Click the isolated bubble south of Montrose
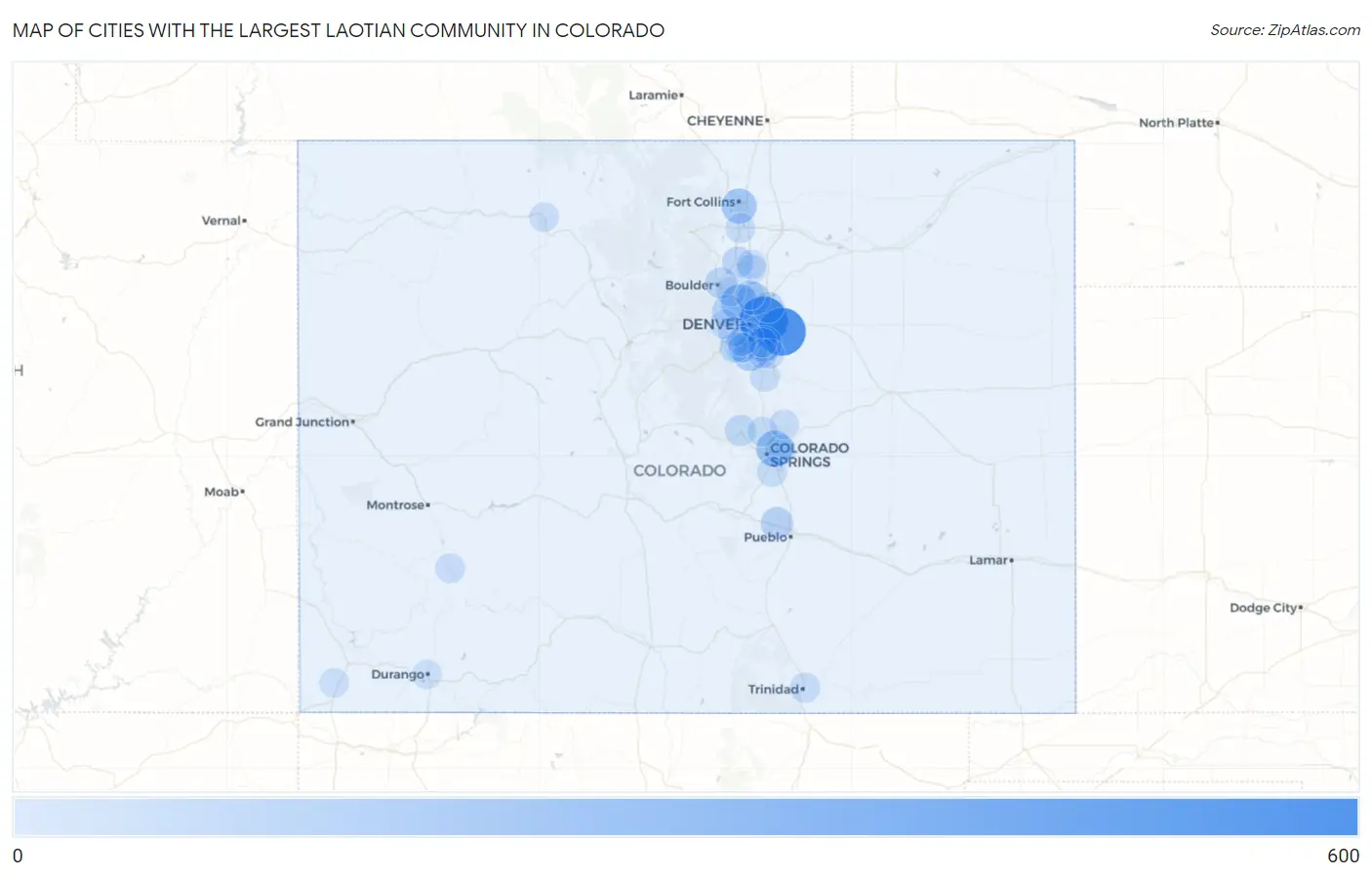Screen dimensions: 1372x877 click(x=450, y=568)
